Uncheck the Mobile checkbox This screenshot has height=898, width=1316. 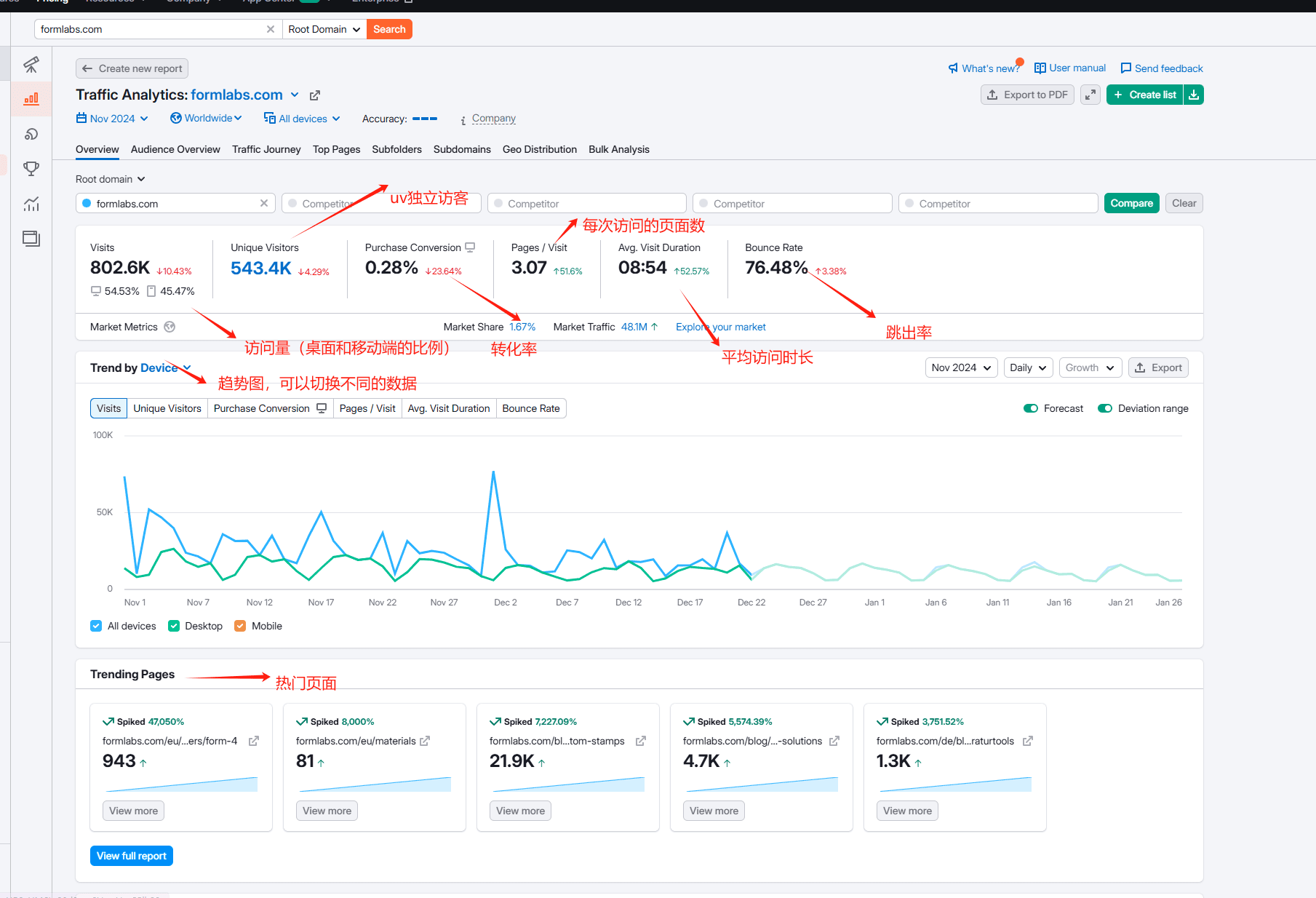point(240,626)
